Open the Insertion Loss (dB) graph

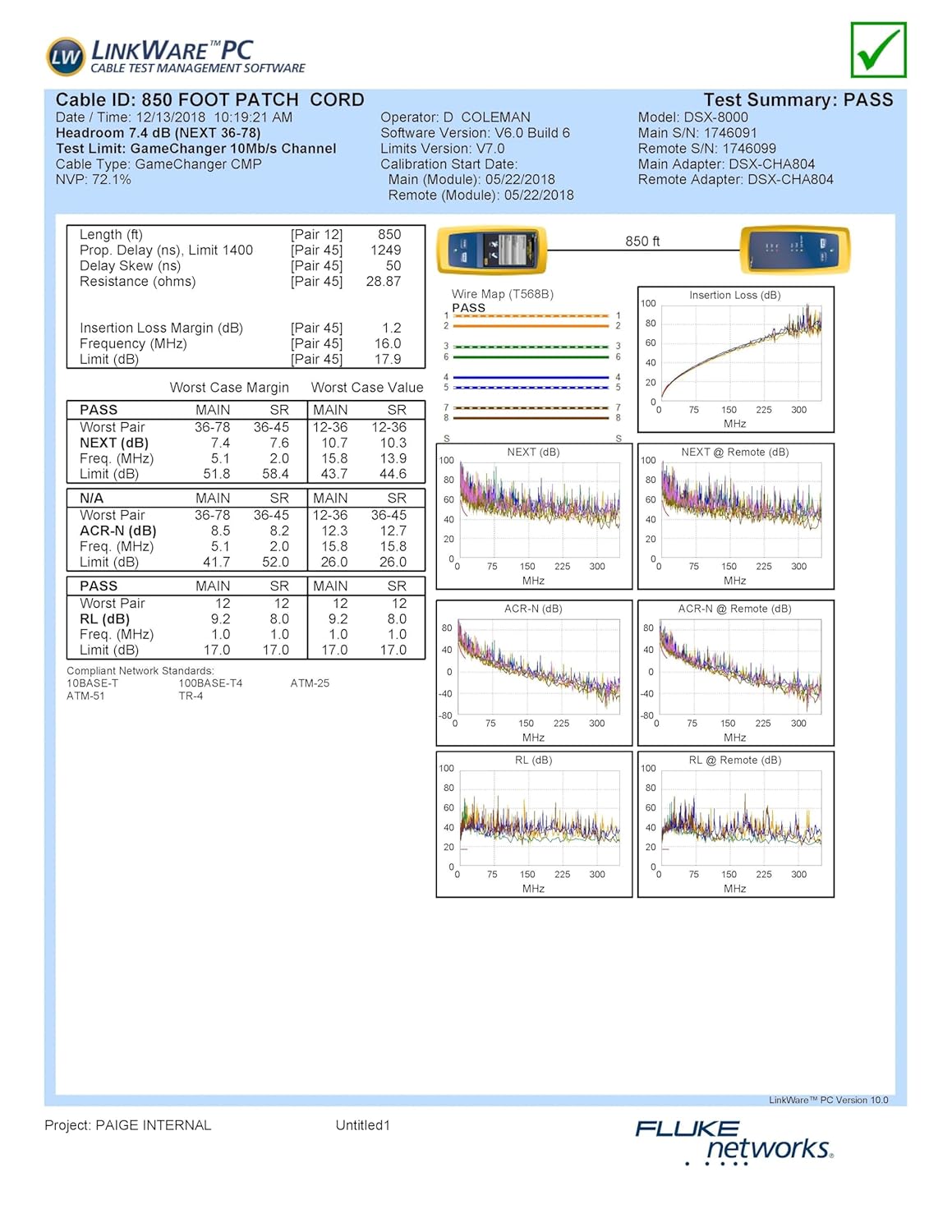point(735,360)
